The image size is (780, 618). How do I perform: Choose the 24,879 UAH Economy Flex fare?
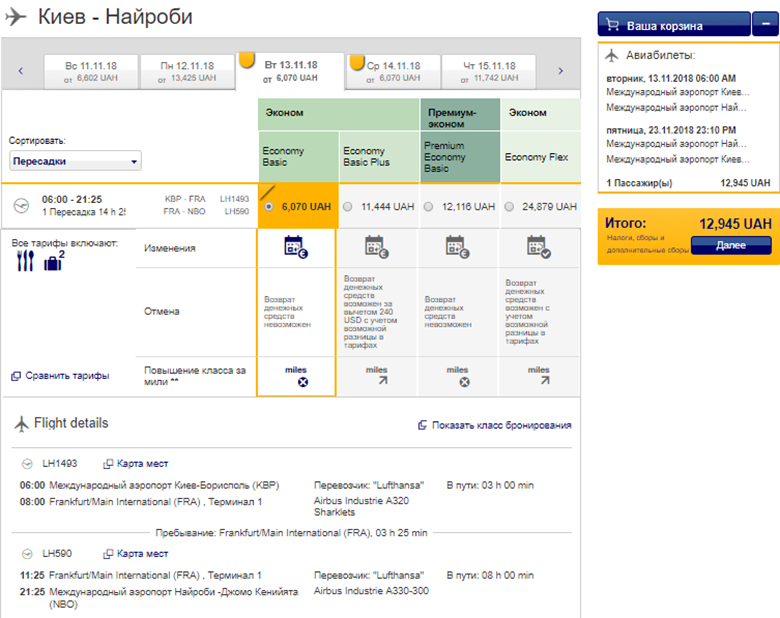(512, 207)
